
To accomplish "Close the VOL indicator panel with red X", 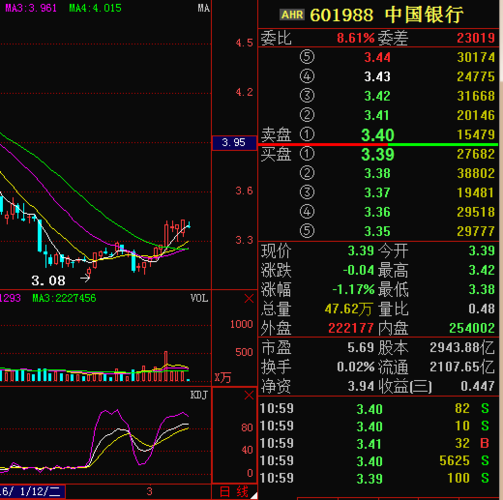I will pos(249,298).
